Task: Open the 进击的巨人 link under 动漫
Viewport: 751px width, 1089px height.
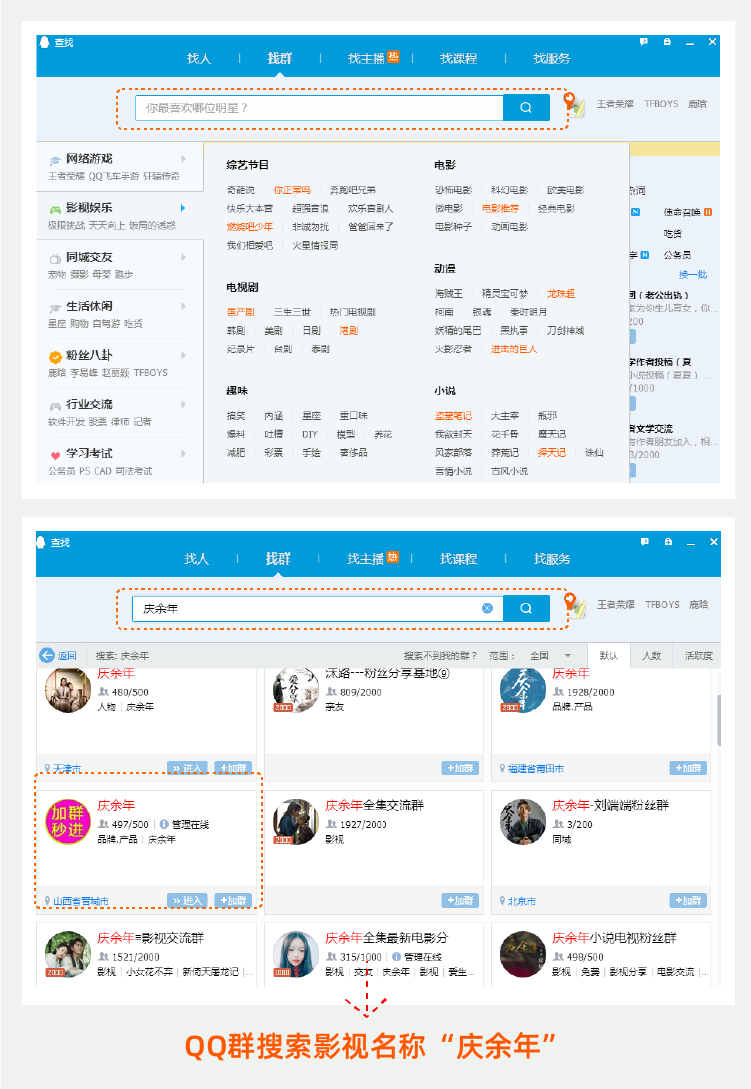Action: click(x=514, y=349)
